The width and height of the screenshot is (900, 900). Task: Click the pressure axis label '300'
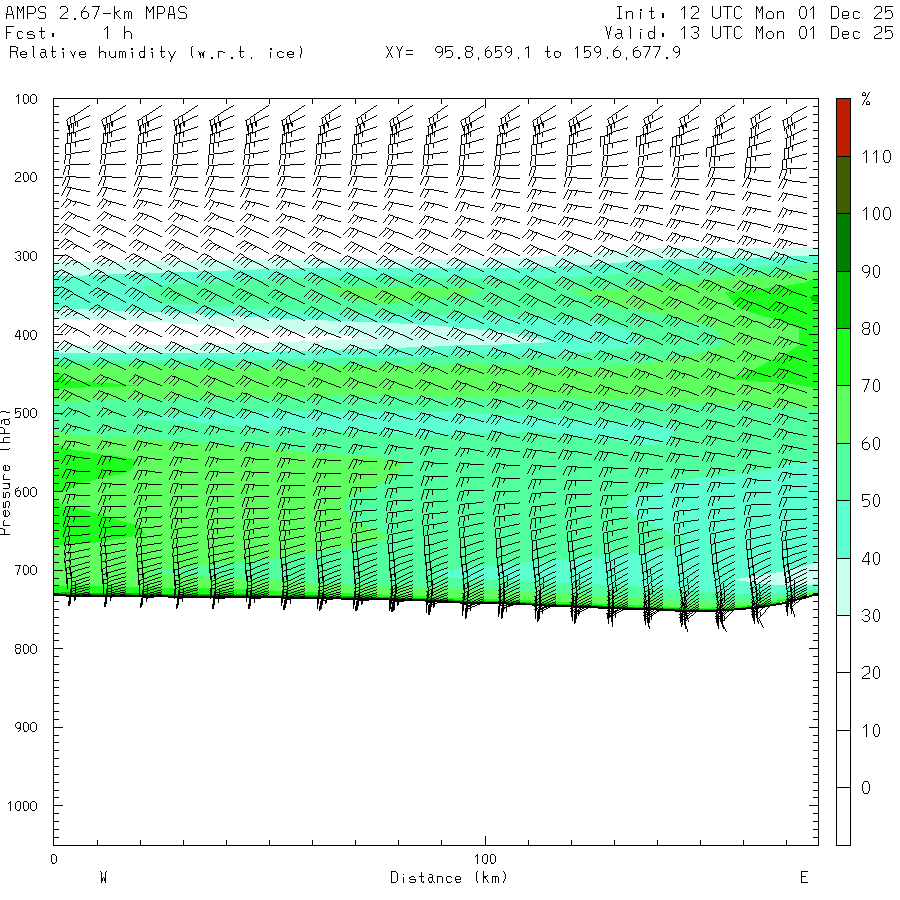tap(26, 256)
